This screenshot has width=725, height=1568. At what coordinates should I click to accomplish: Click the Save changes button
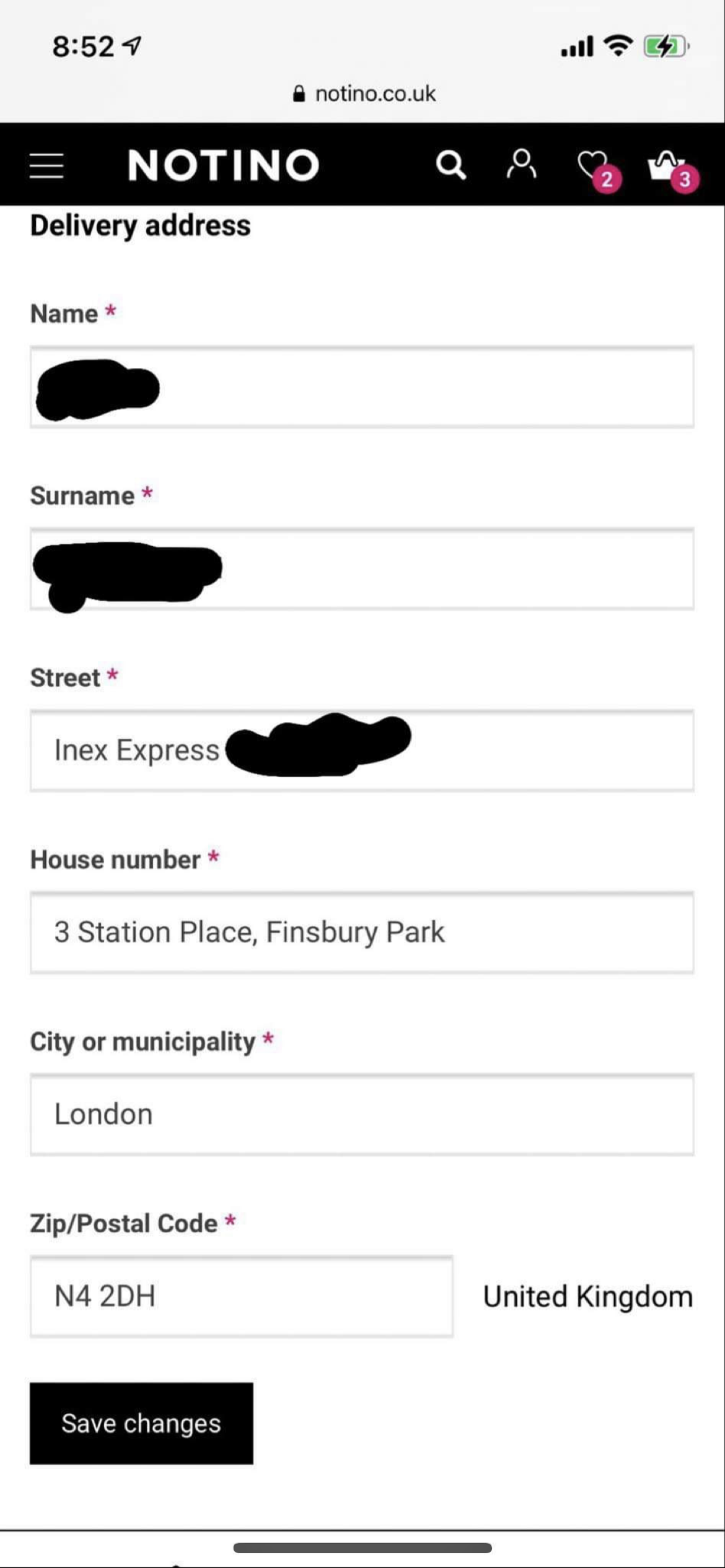(x=141, y=1423)
